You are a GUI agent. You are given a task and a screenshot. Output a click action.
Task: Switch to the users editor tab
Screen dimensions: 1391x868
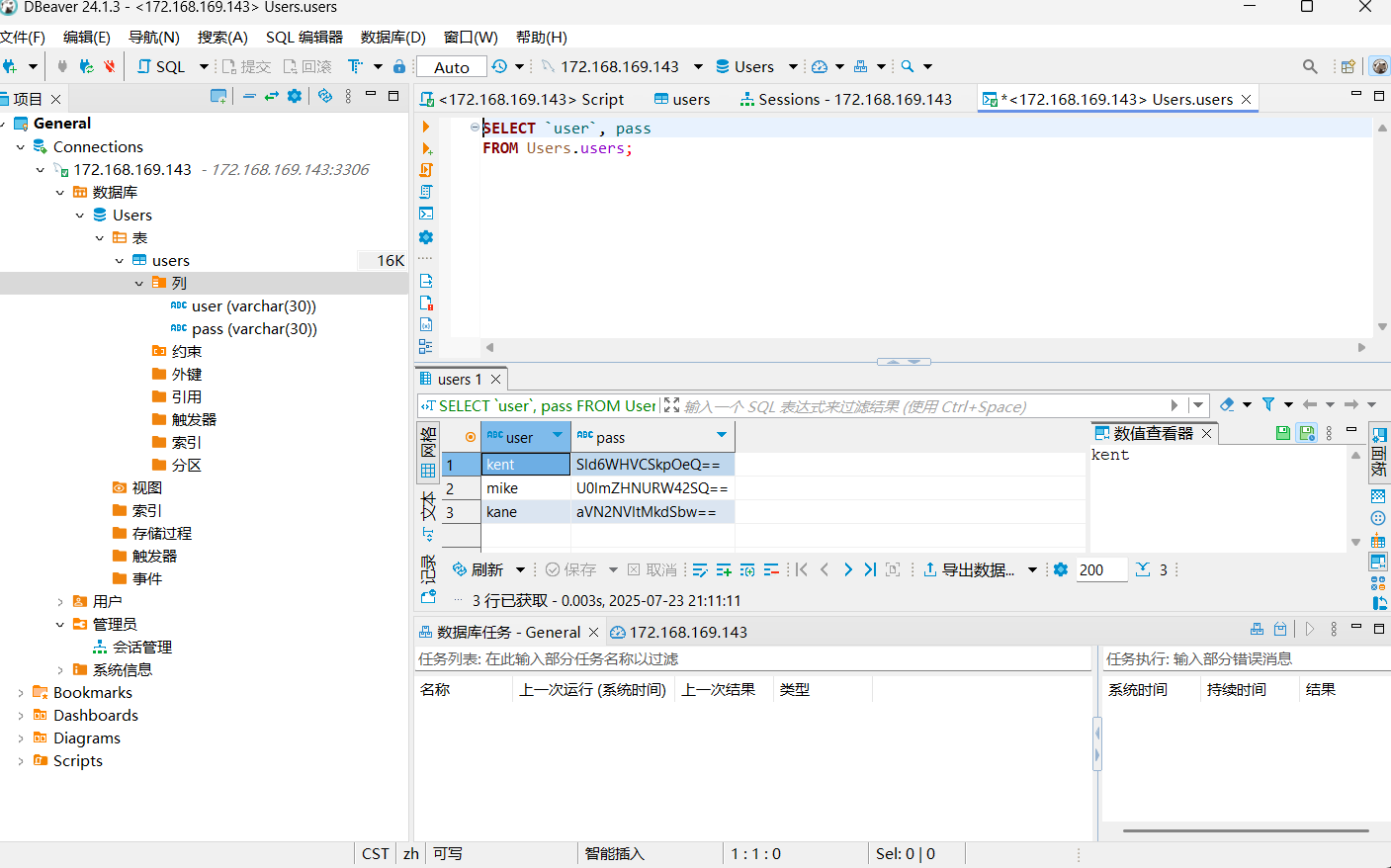pyautogui.click(x=682, y=99)
